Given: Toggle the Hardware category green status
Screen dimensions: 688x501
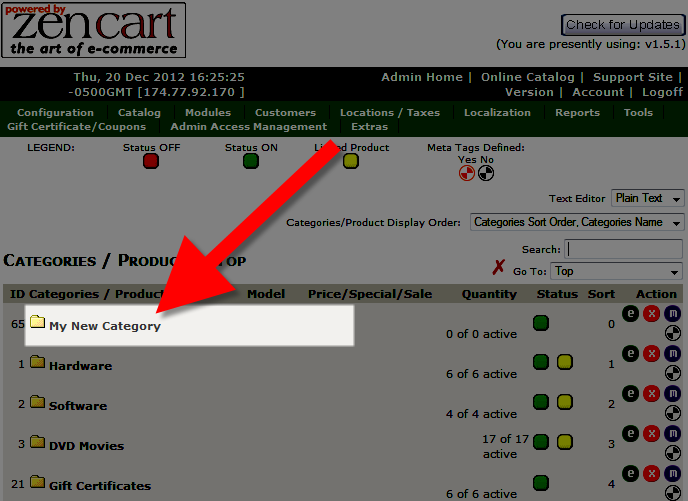Looking at the screenshot, I should coord(541,362).
